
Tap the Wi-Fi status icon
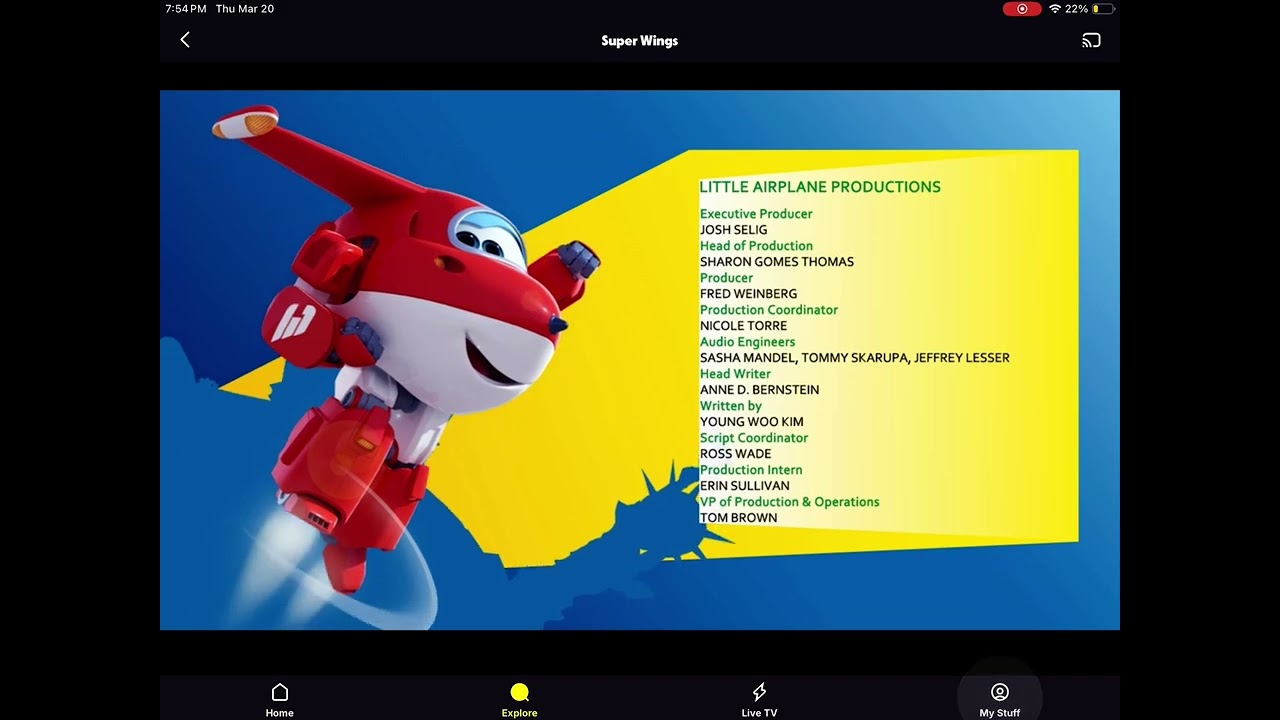pos(1054,9)
